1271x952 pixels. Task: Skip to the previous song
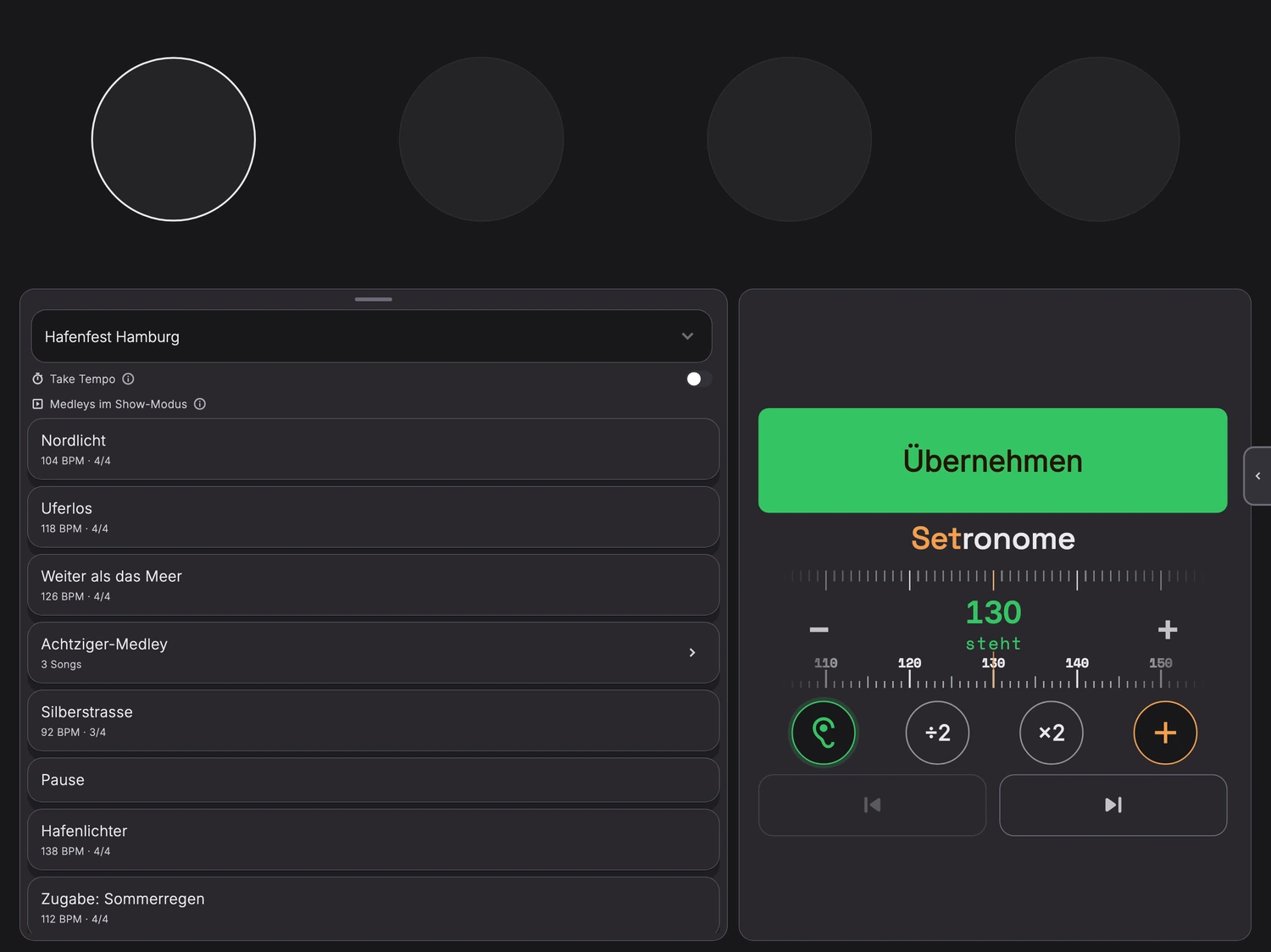tap(872, 805)
